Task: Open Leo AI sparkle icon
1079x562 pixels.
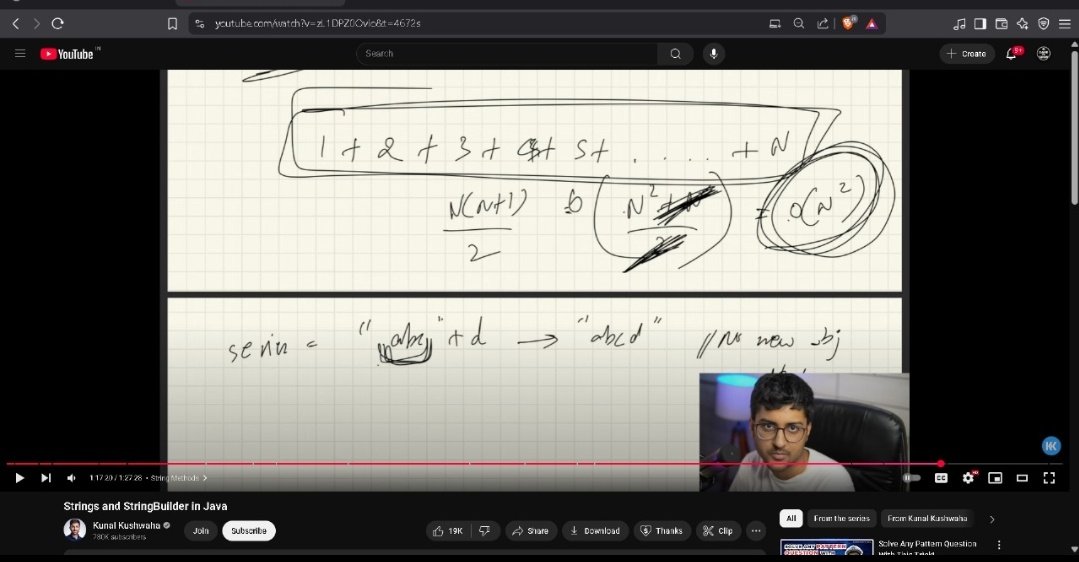Action: (x=1023, y=23)
